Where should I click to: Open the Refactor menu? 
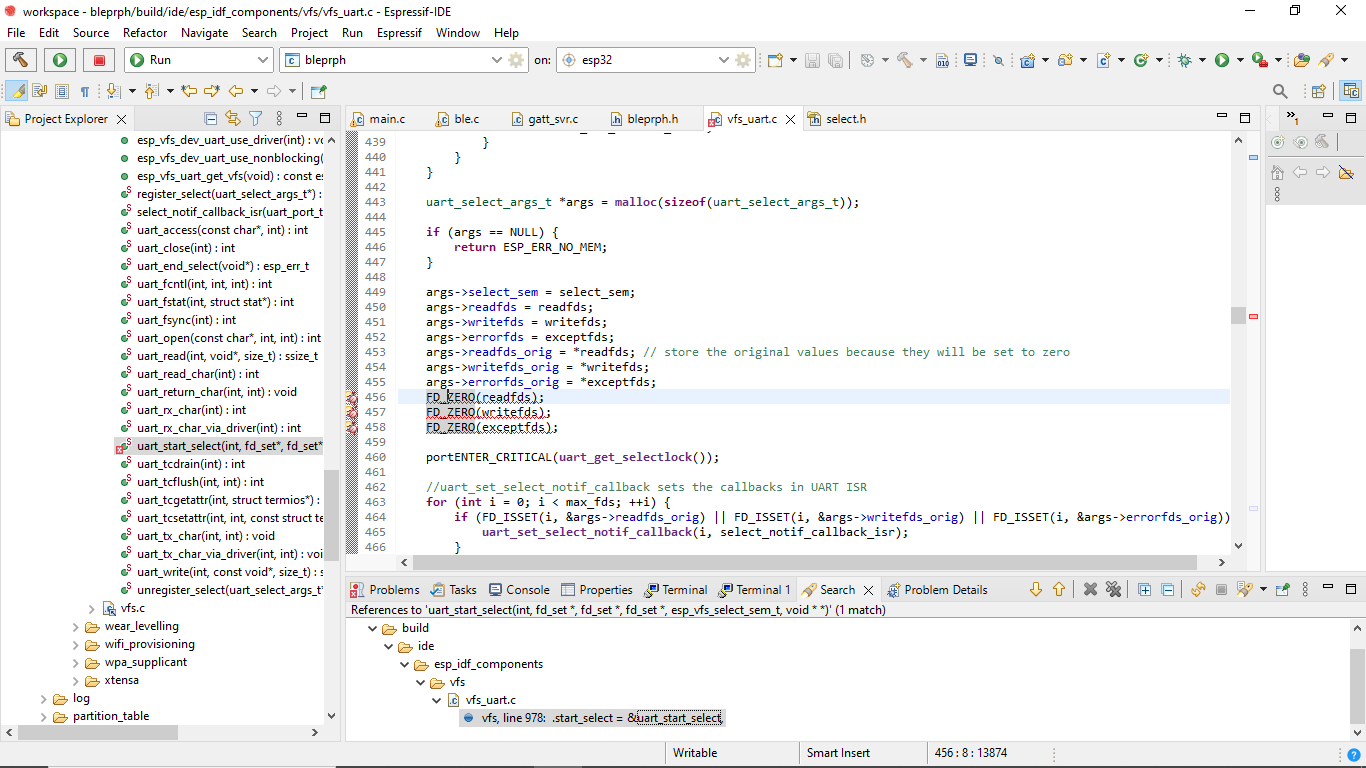point(145,32)
